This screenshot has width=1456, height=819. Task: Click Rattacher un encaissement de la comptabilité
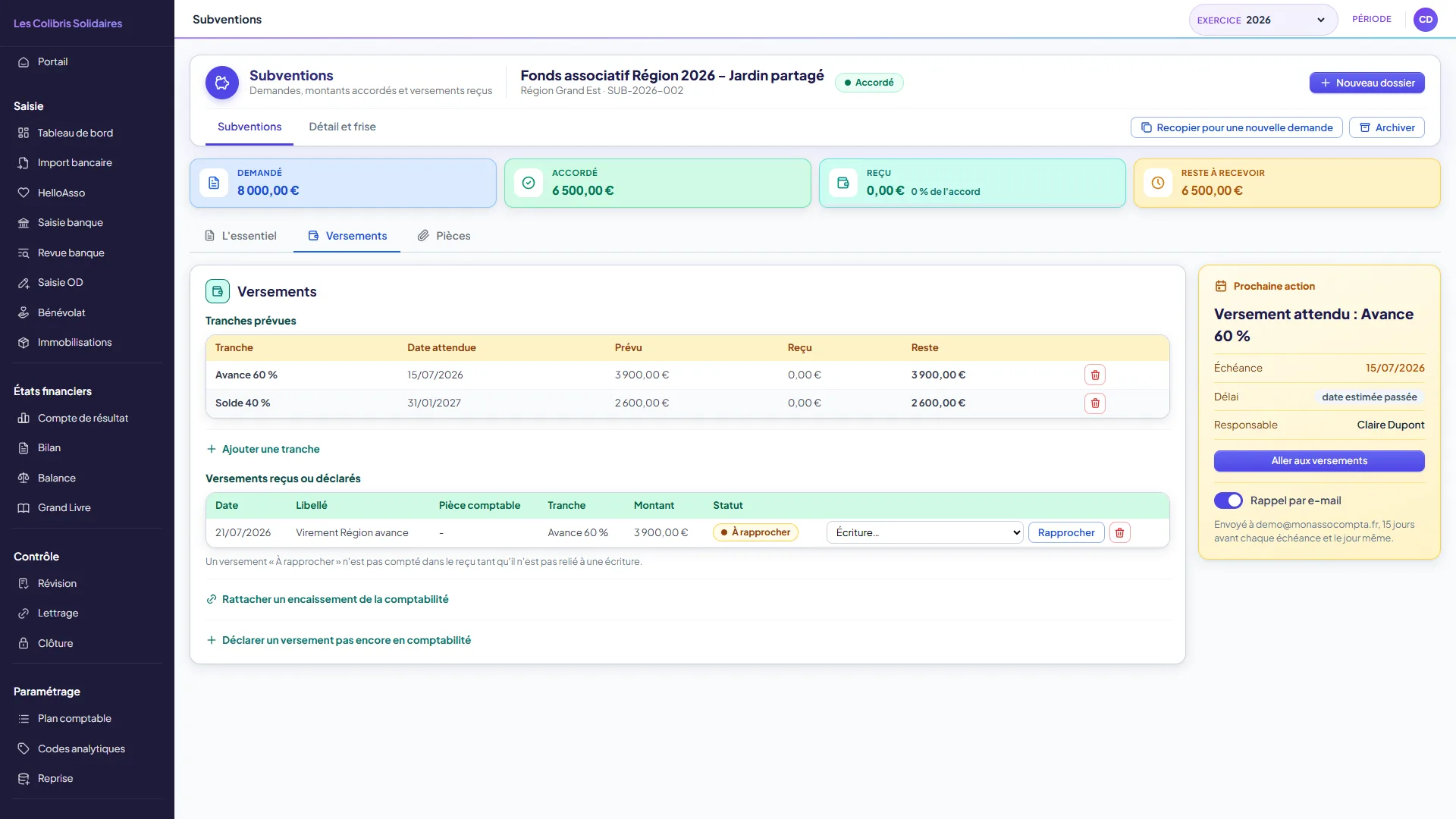[x=328, y=600]
